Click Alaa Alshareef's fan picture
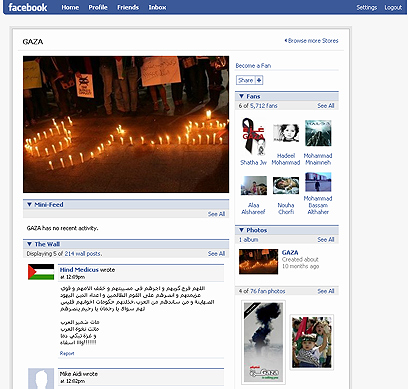Image resolution: width=408 pixels, height=389 pixels. [254, 185]
